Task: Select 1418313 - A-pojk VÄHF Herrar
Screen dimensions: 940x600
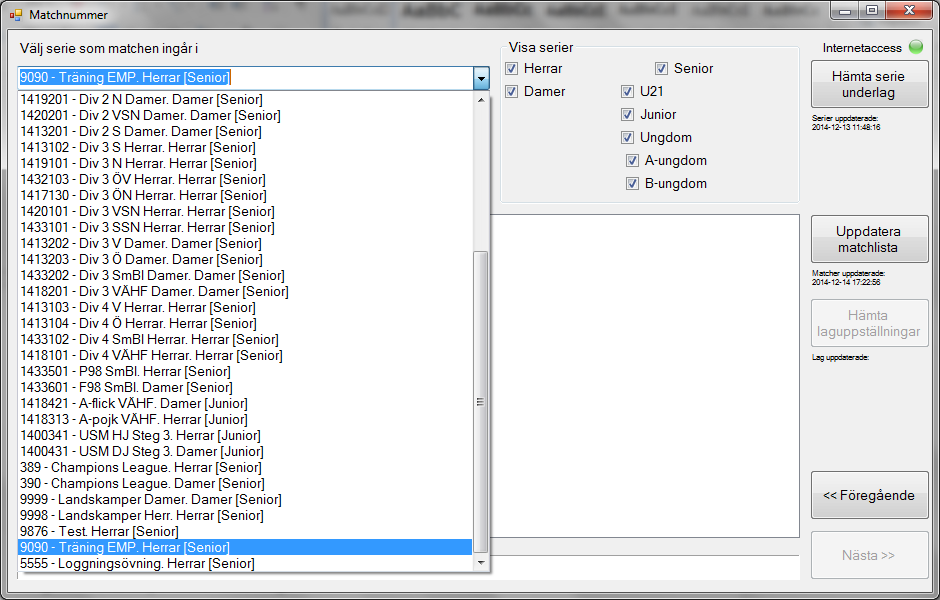Action: tap(245, 420)
